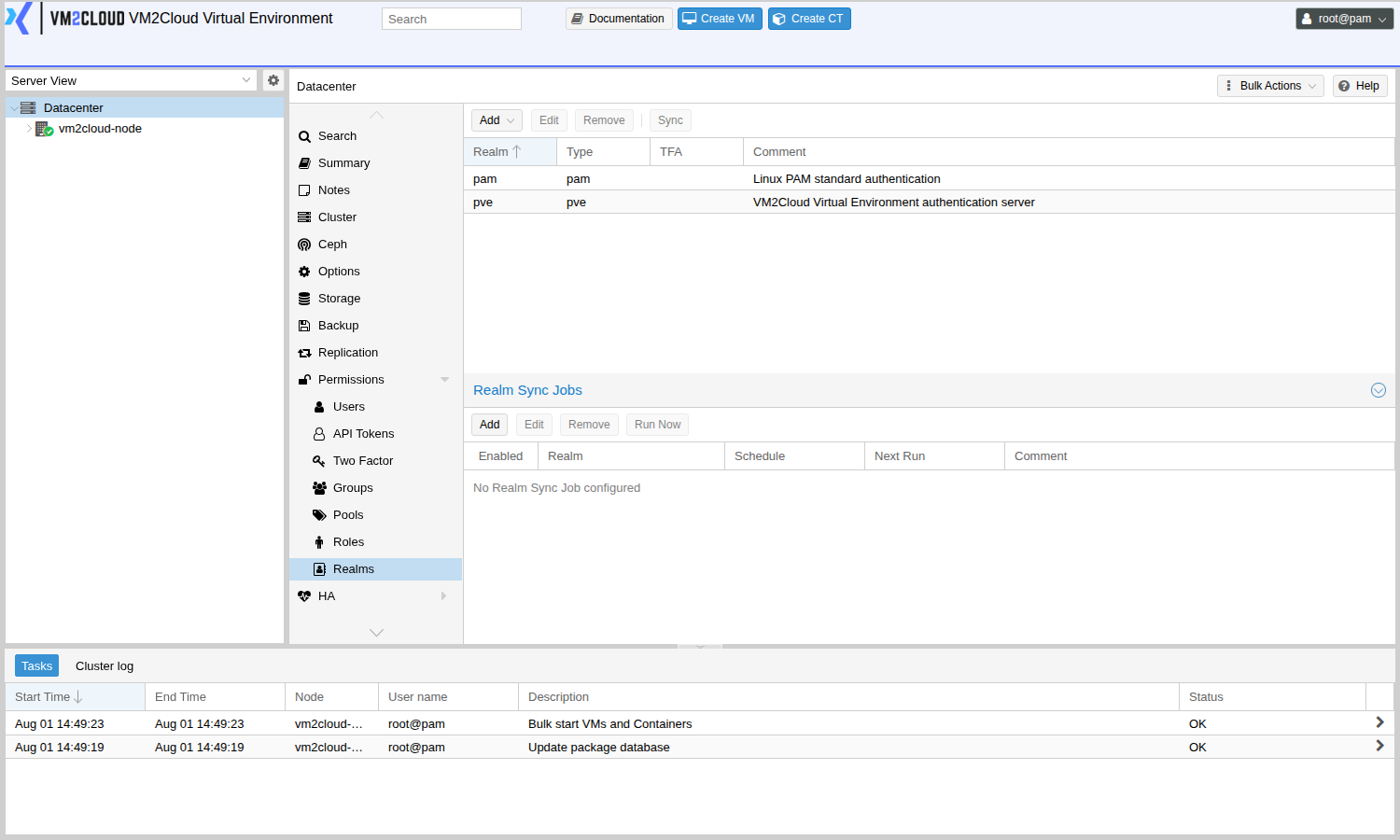Click the Realms address book icon
The image size is (1400, 840).
319,569
